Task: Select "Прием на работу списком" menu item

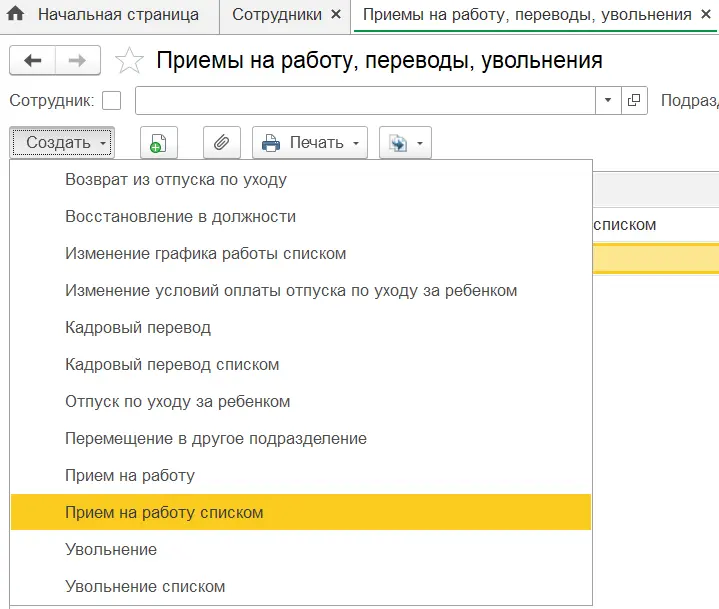Action: pyautogui.click(x=164, y=512)
